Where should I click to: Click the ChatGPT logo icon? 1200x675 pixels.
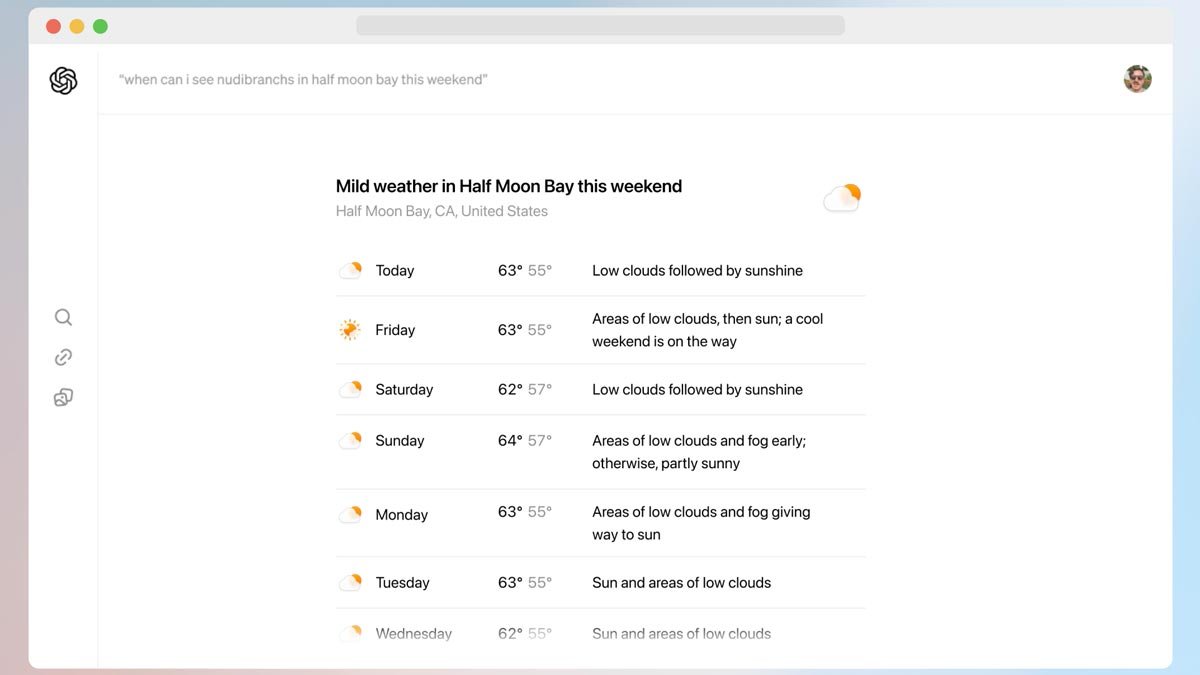click(x=63, y=81)
